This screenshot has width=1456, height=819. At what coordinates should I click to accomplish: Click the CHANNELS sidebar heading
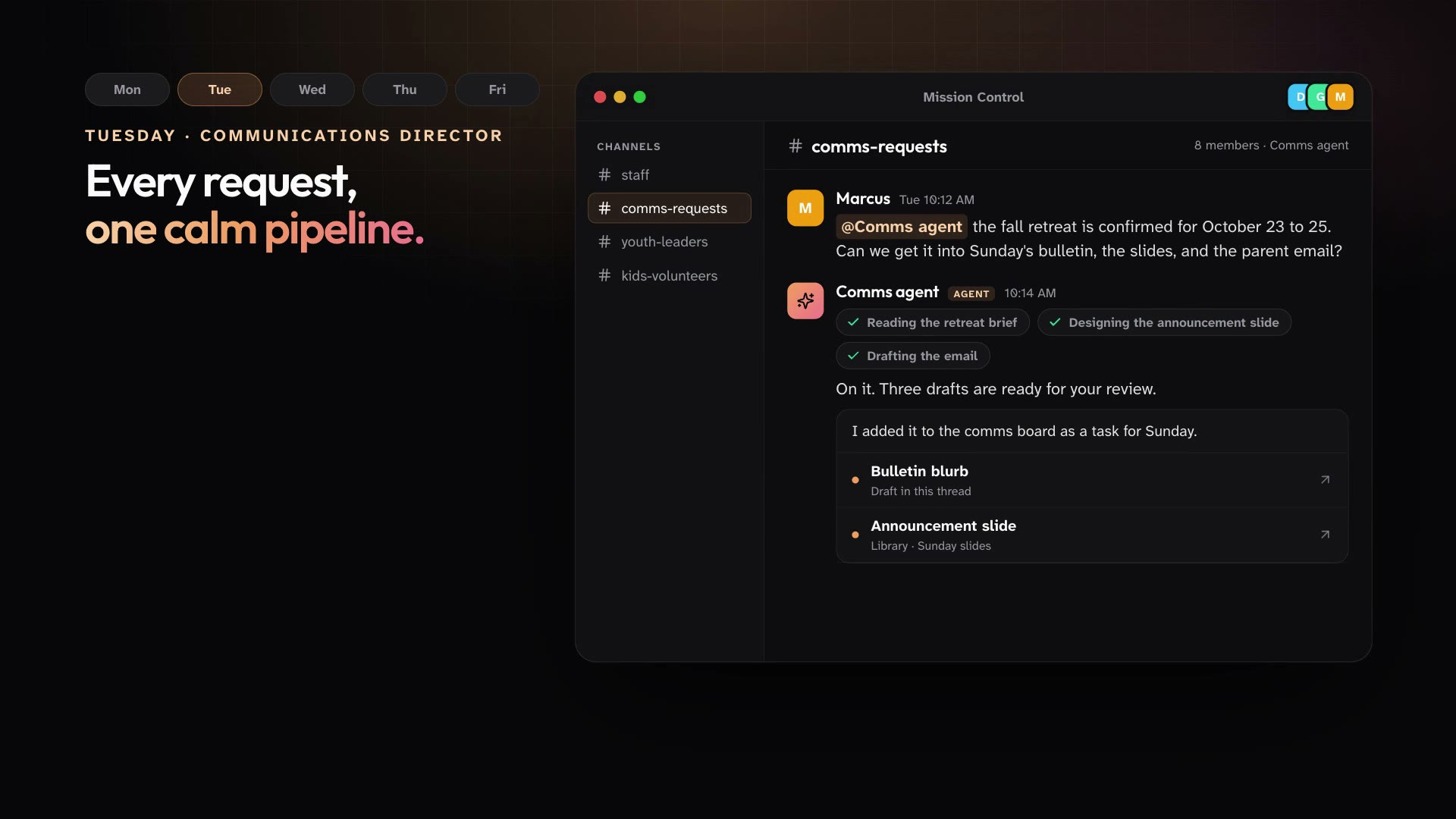[x=629, y=146]
